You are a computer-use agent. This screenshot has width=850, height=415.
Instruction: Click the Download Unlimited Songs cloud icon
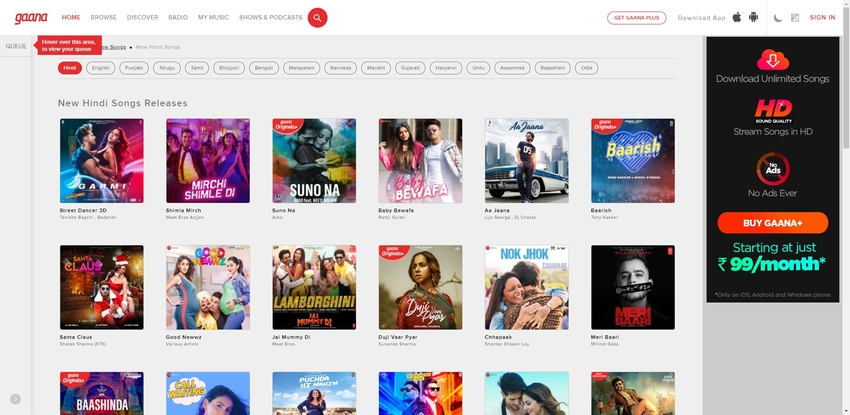coord(772,60)
